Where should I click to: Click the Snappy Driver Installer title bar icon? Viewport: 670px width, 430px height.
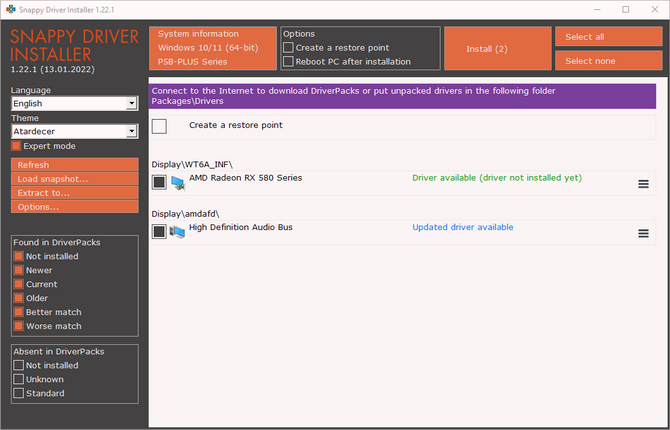pyautogui.click(x=11, y=9)
